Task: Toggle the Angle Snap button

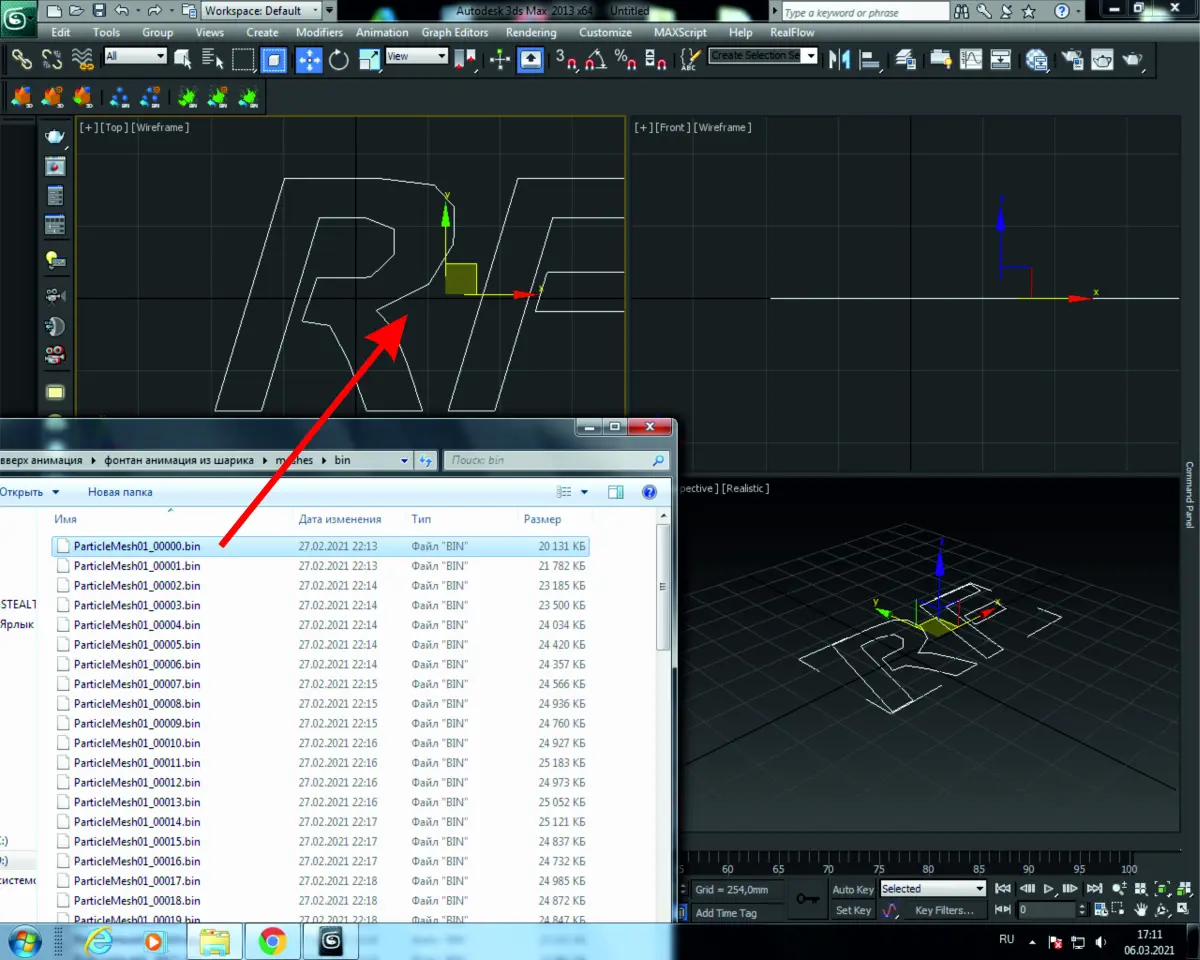Action: [x=596, y=59]
